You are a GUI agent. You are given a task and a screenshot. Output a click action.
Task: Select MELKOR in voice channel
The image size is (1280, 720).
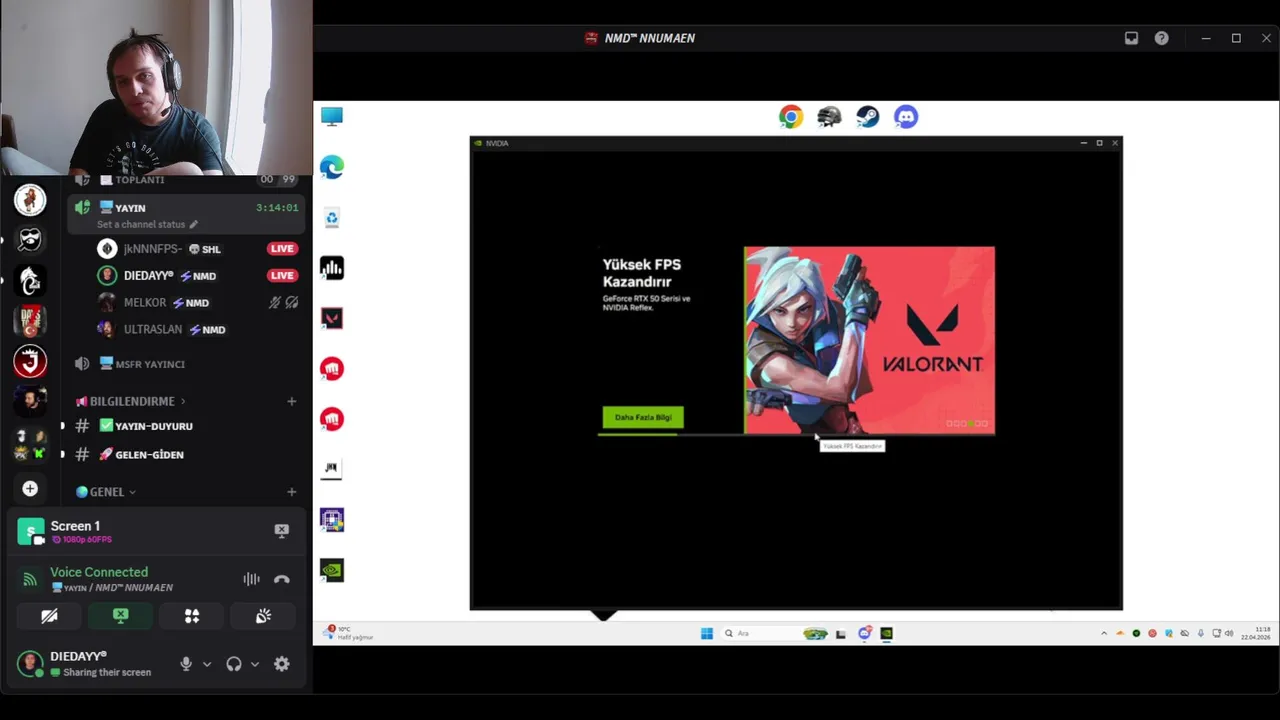click(x=198, y=303)
